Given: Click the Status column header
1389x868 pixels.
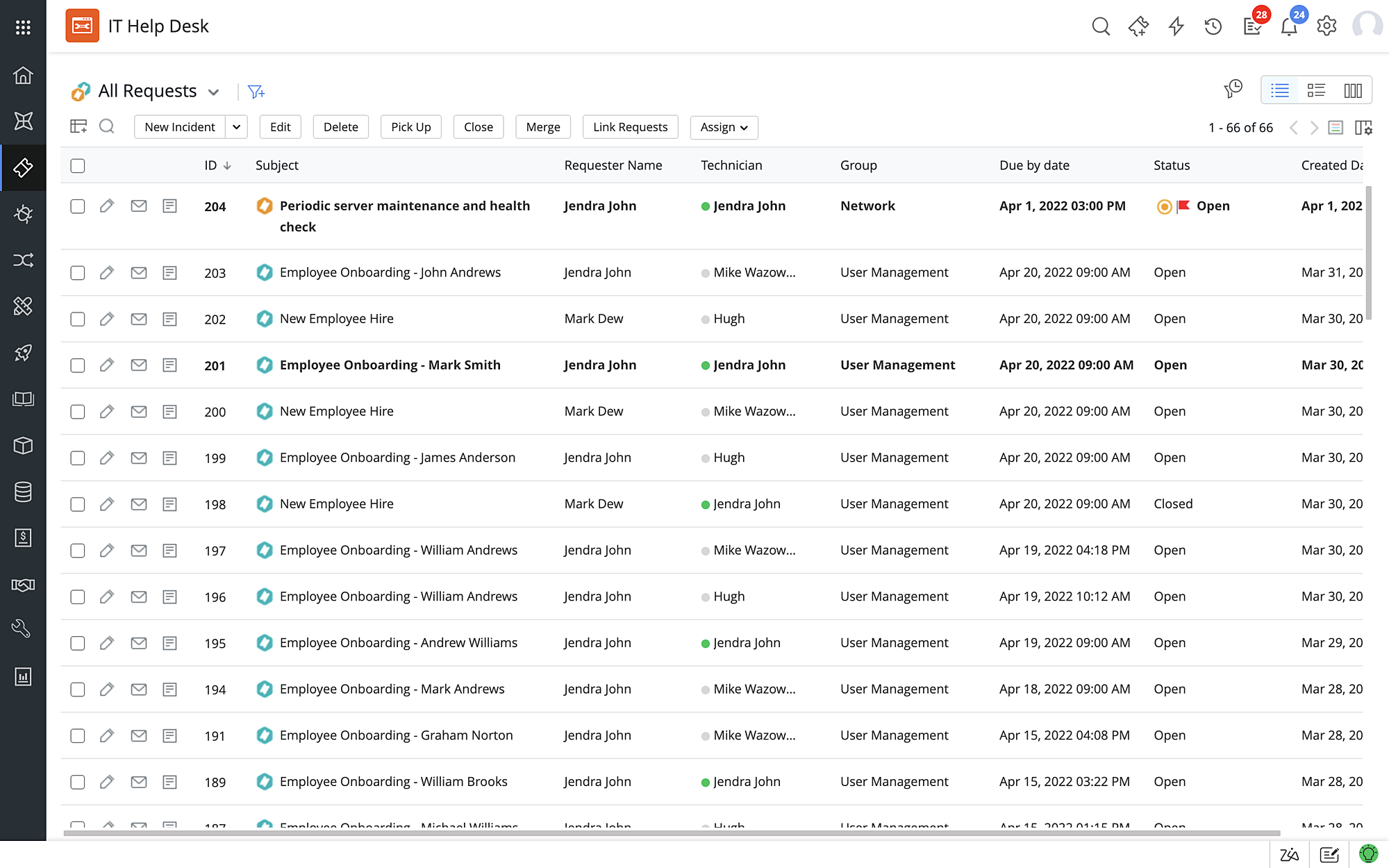Looking at the screenshot, I should [1171, 165].
